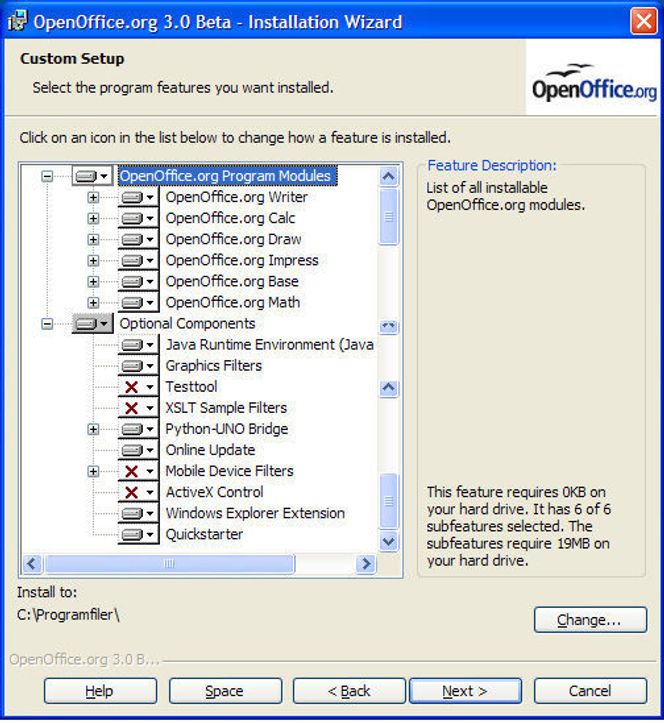Viewport: 664px width, 723px height.
Task: Click Change... to modify install folder
Action: (590, 620)
